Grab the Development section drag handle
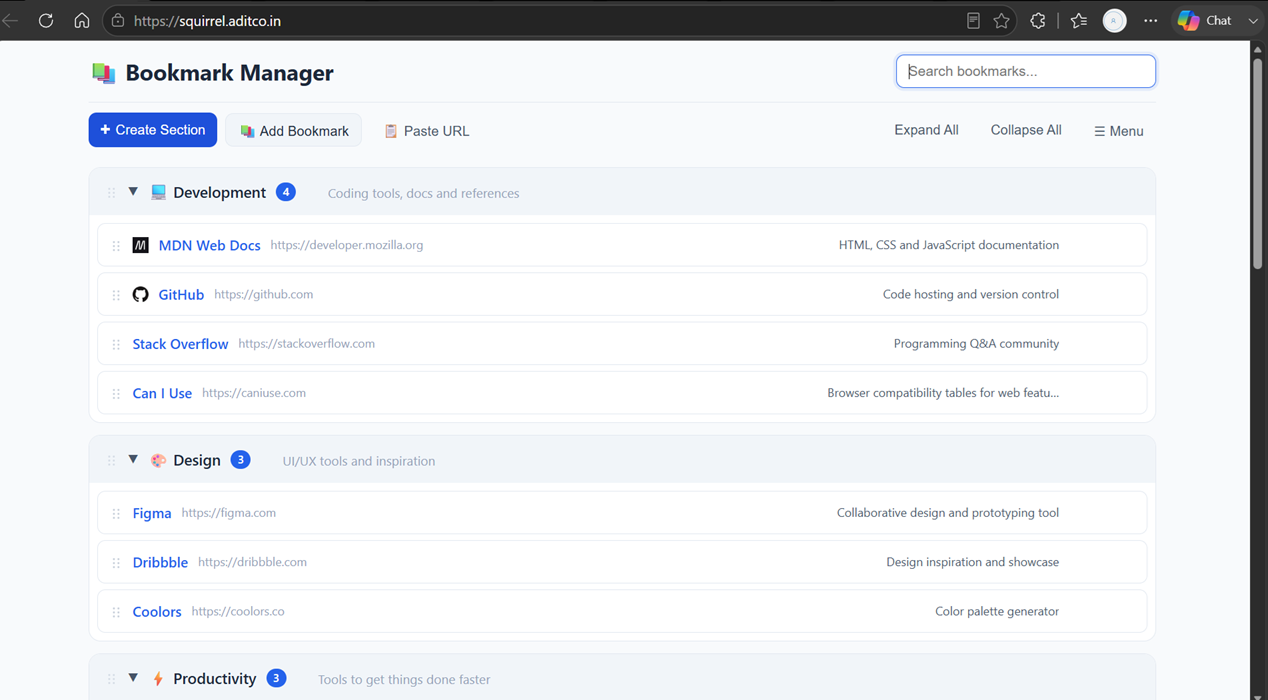This screenshot has width=1268, height=700. pos(111,193)
